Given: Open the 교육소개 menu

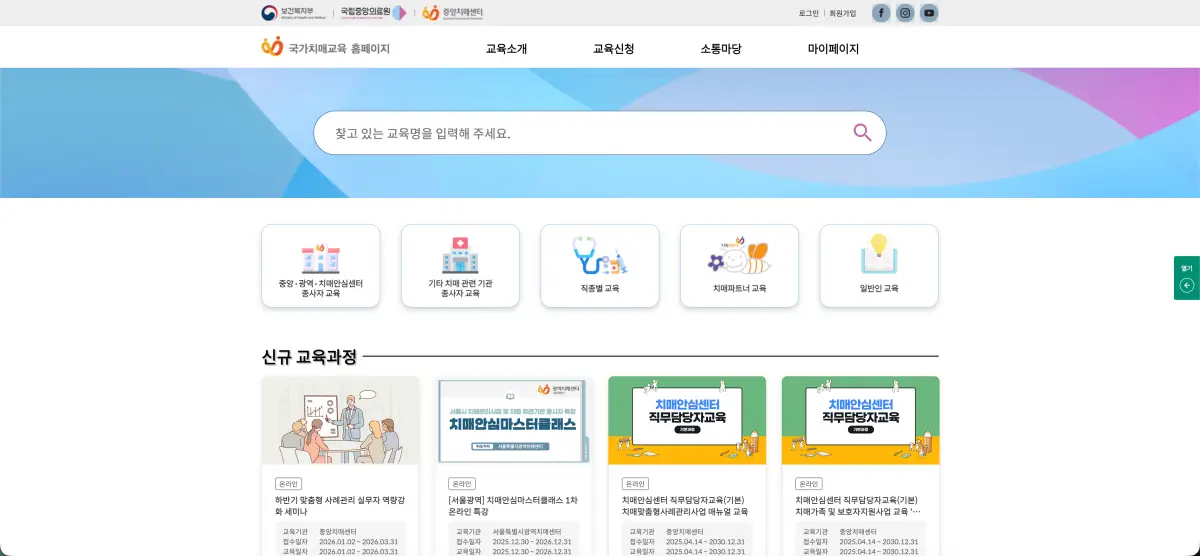Looking at the screenshot, I should point(506,48).
